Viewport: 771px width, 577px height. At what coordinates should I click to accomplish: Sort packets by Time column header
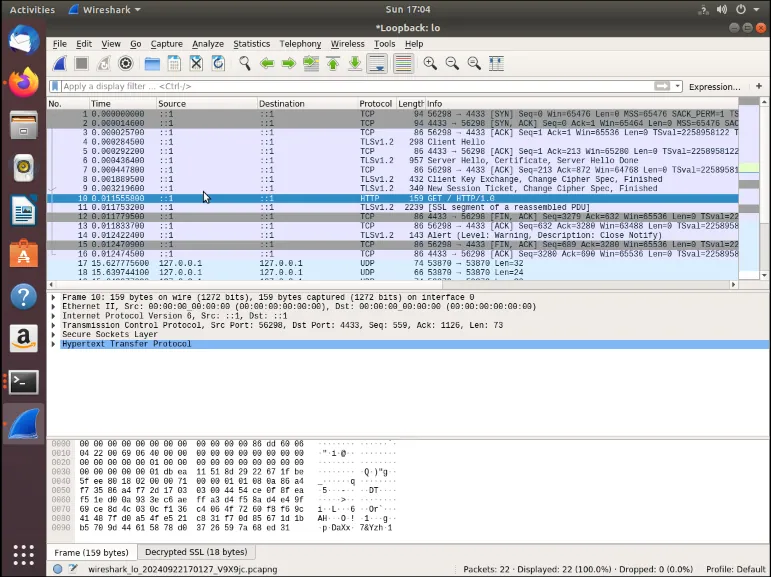[122, 104]
